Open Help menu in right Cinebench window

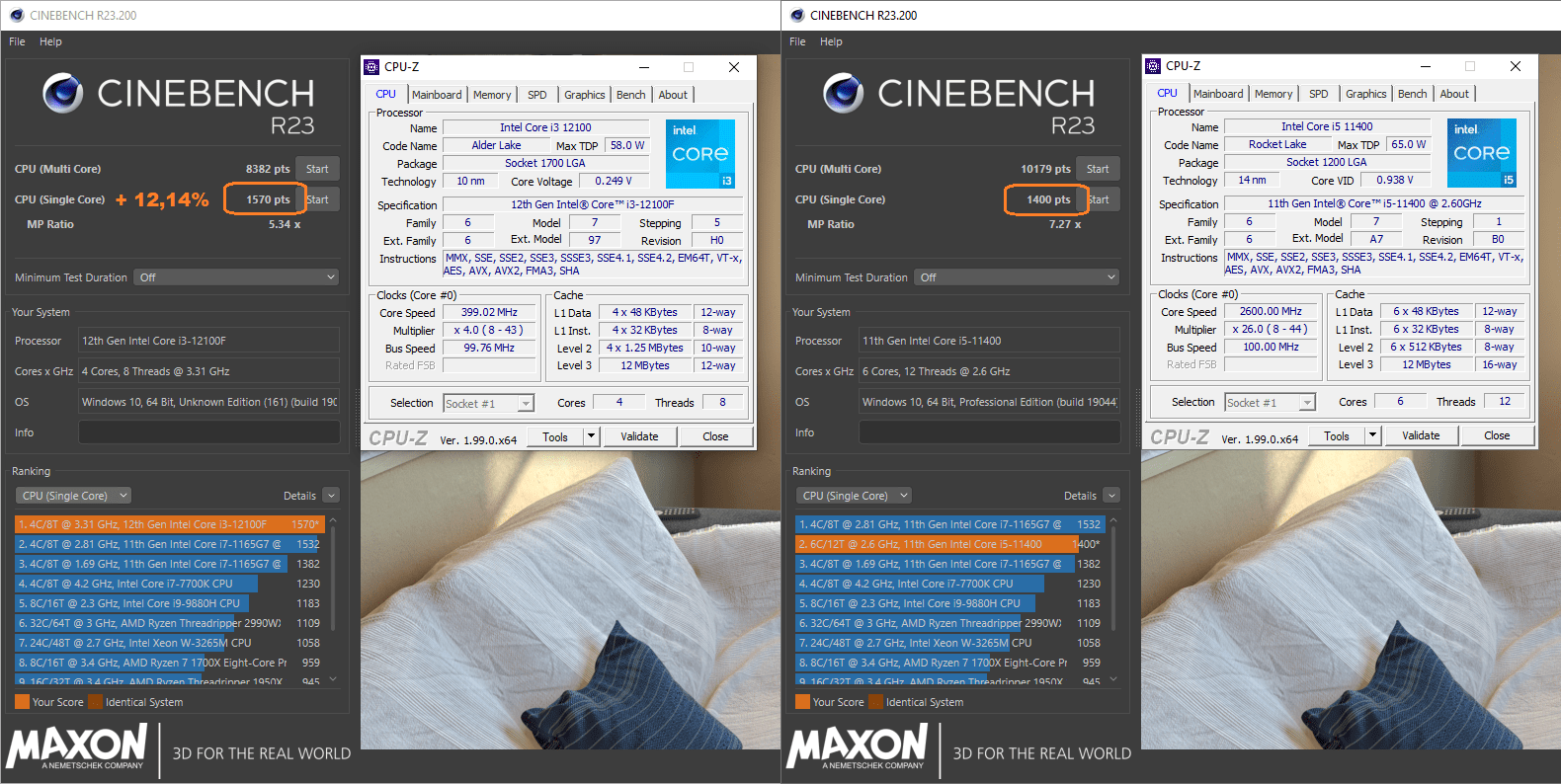point(831,41)
